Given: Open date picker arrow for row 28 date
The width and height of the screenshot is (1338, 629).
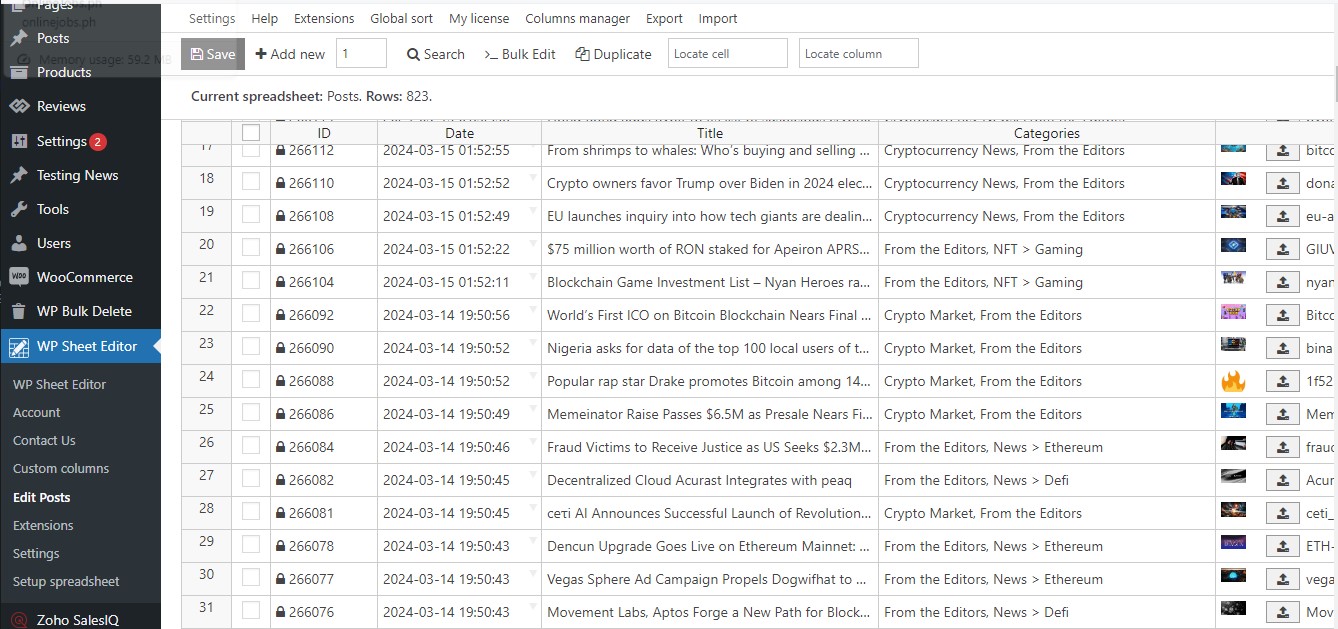Looking at the screenshot, I should click(x=533, y=507).
